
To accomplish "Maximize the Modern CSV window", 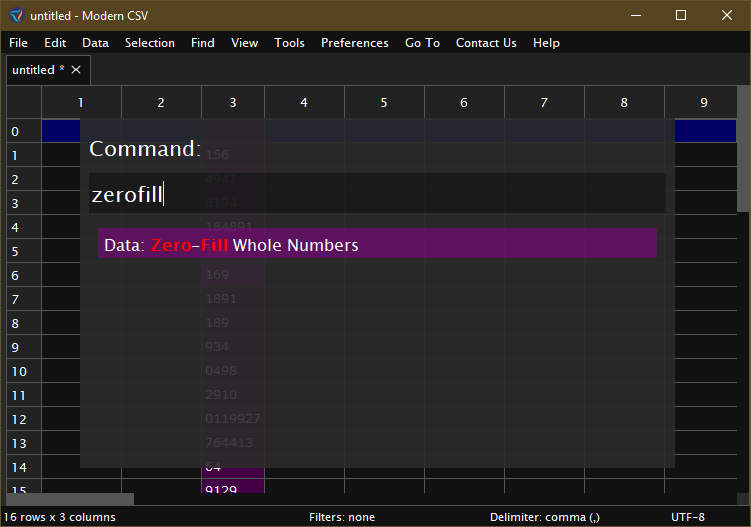I will pos(681,15).
